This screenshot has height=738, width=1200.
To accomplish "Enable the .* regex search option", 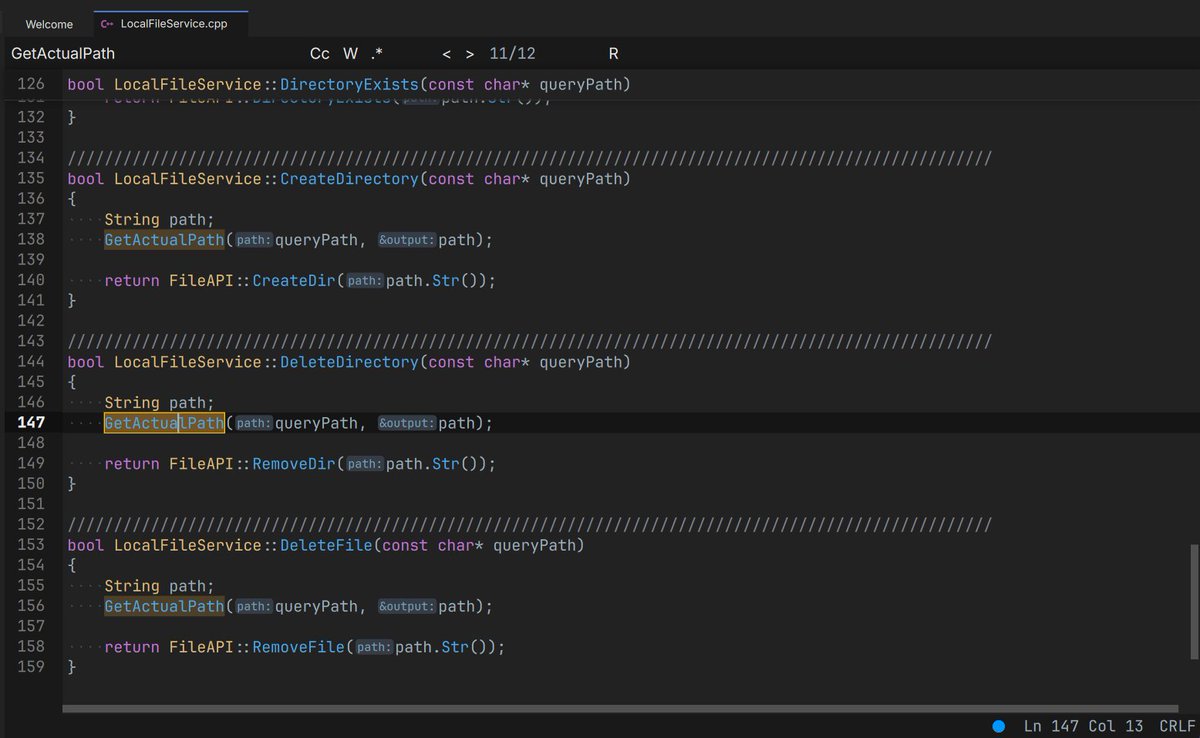I will pos(376,54).
